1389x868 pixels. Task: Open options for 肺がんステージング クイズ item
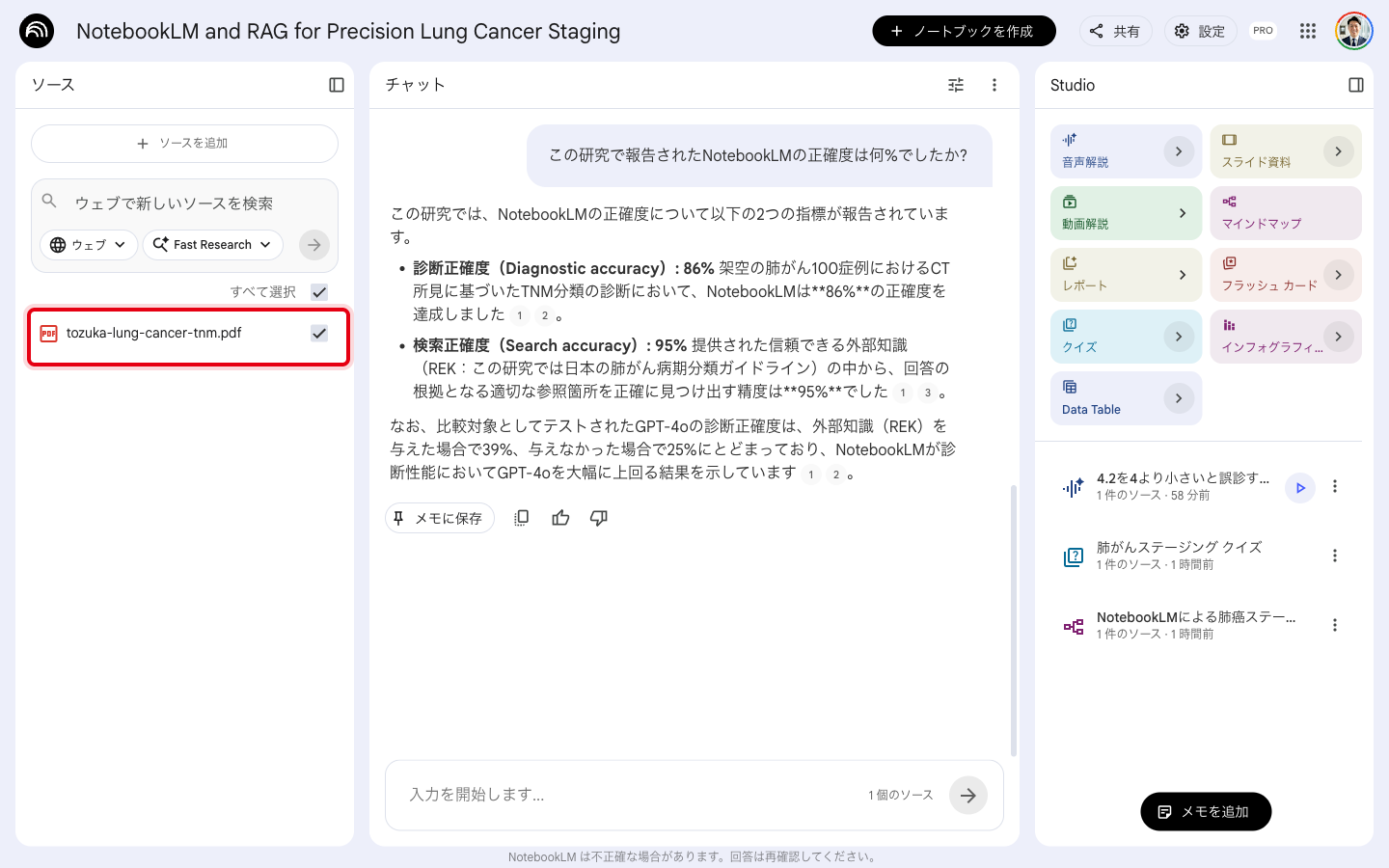(x=1335, y=556)
